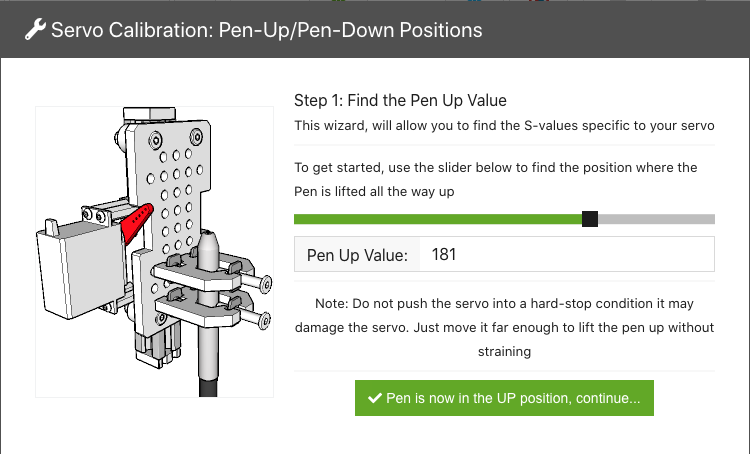Click the red servo arm in the illustration
This screenshot has width=750, height=454.
click(137, 221)
